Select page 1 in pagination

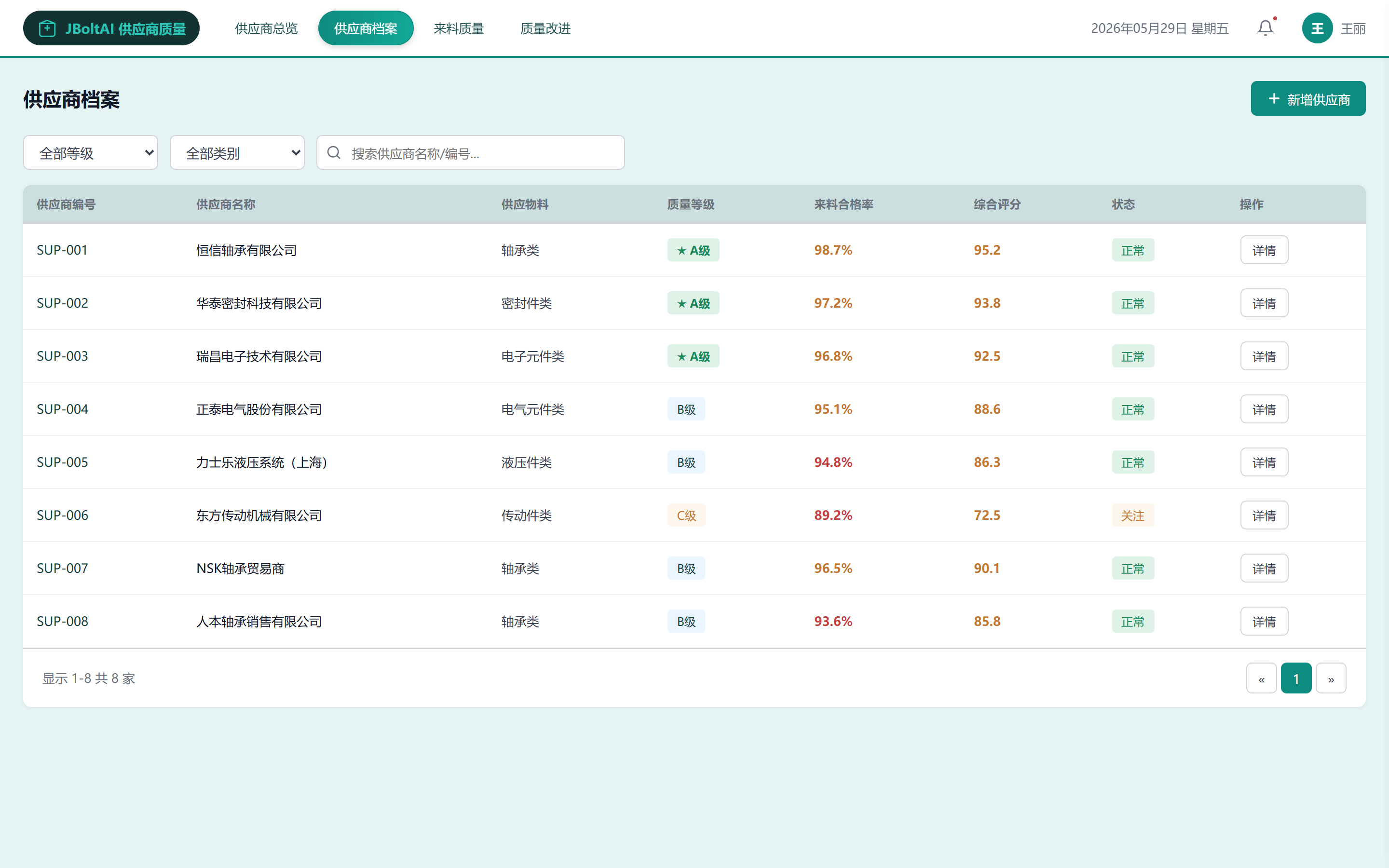tap(1296, 678)
